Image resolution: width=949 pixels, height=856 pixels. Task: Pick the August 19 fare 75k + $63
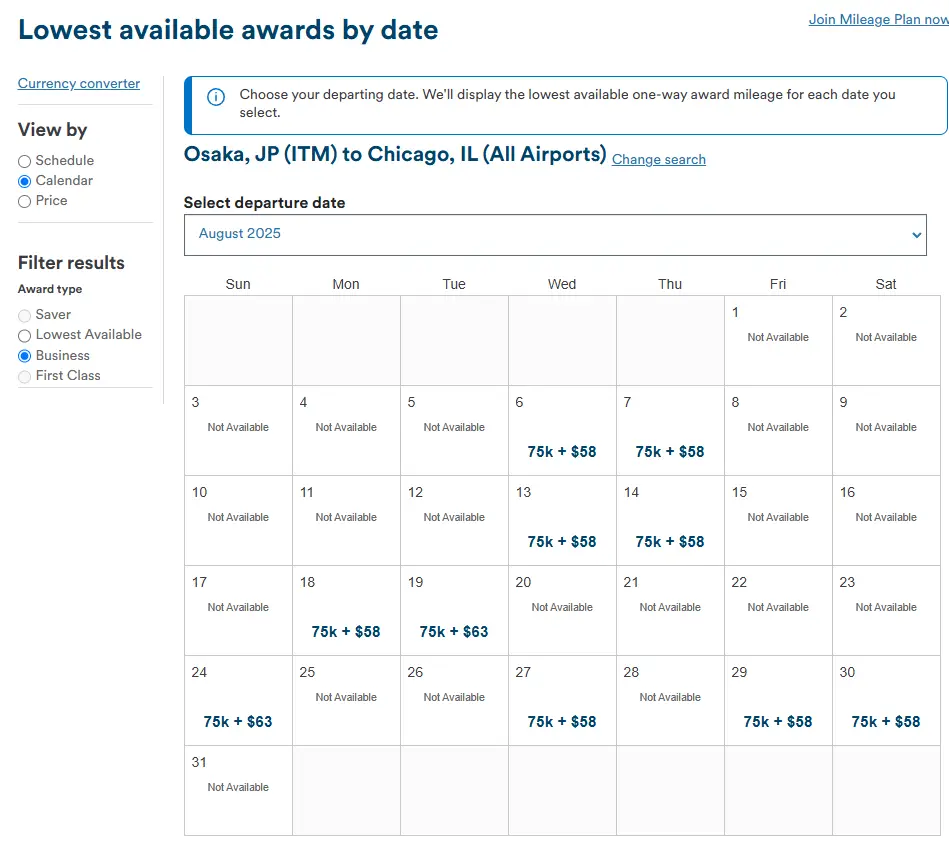pos(454,631)
